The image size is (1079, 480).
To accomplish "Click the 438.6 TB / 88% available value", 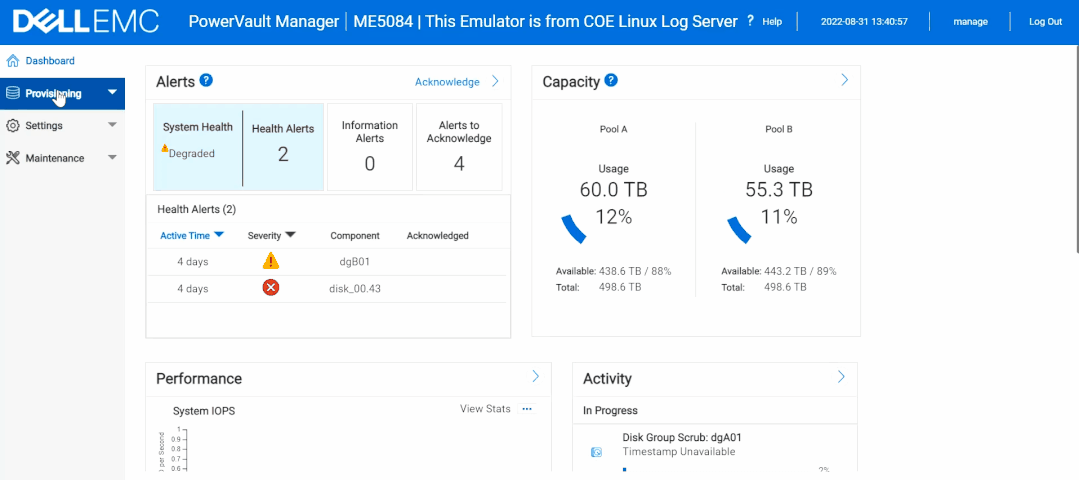I will (637, 272).
